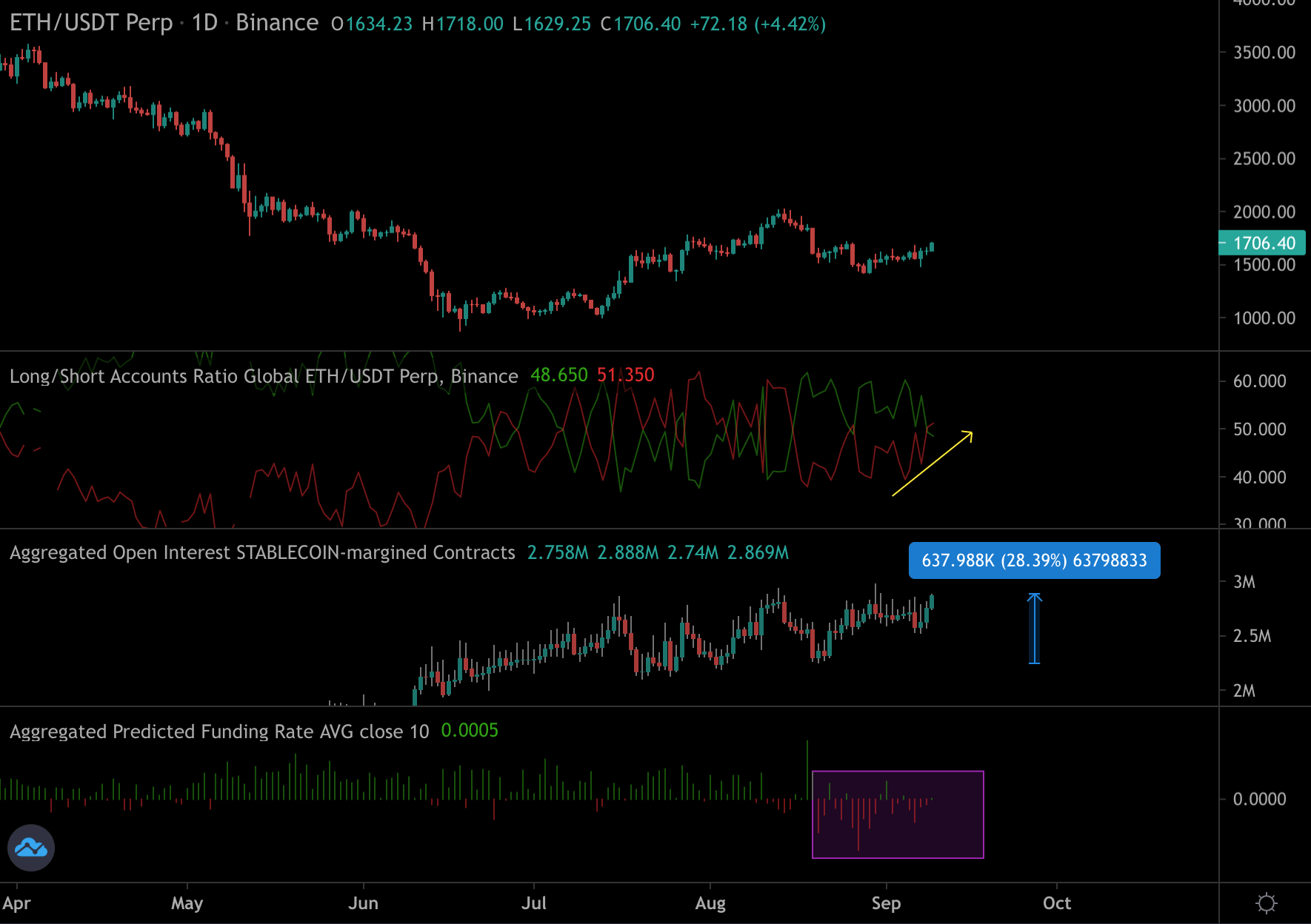Image resolution: width=1311 pixels, height=924 pixels.
Task: Click the ETH/USDT Perp symbol title
Action: coord(91,23)
